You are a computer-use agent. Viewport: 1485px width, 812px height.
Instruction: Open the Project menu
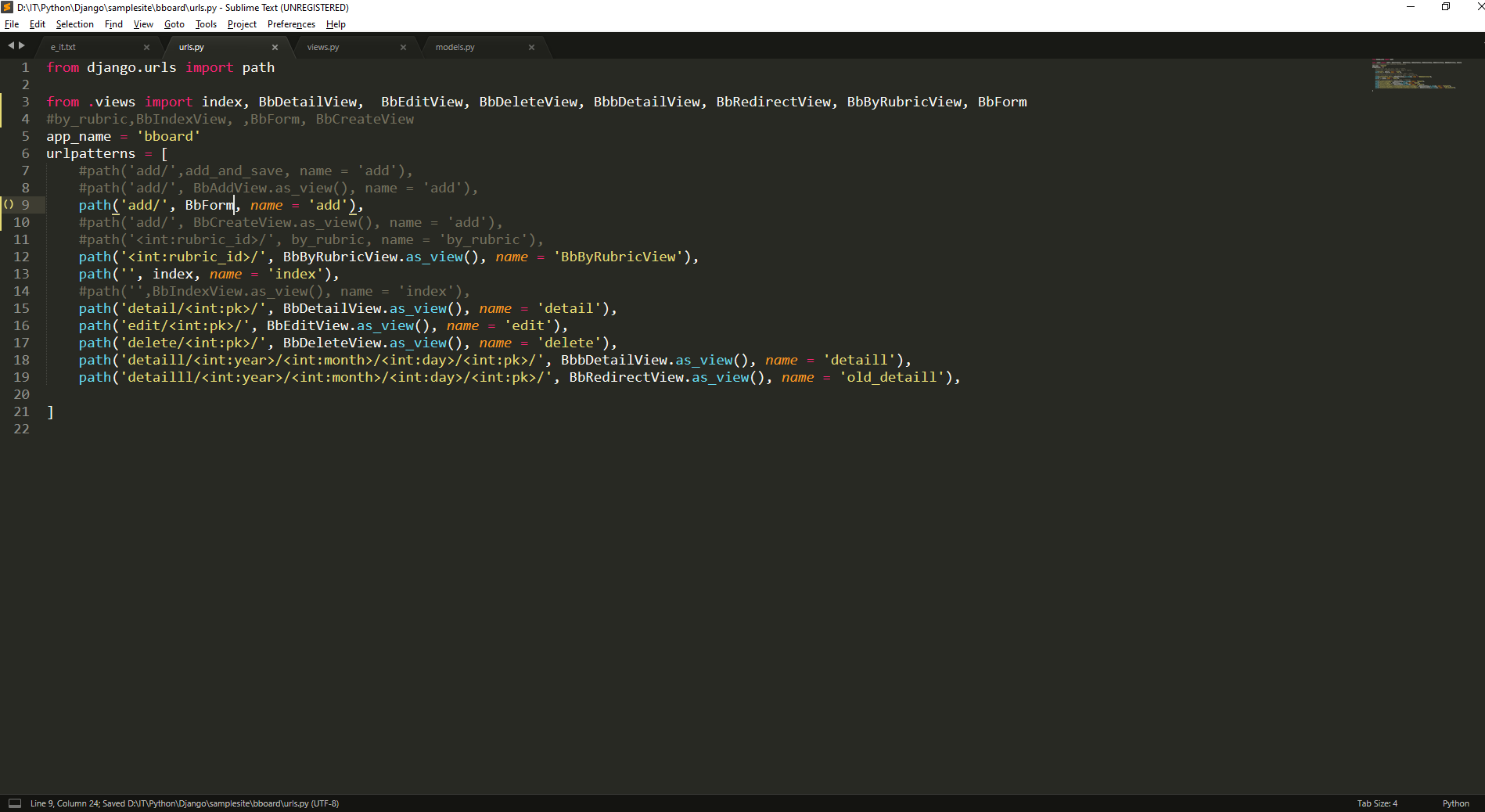[242, 24]
